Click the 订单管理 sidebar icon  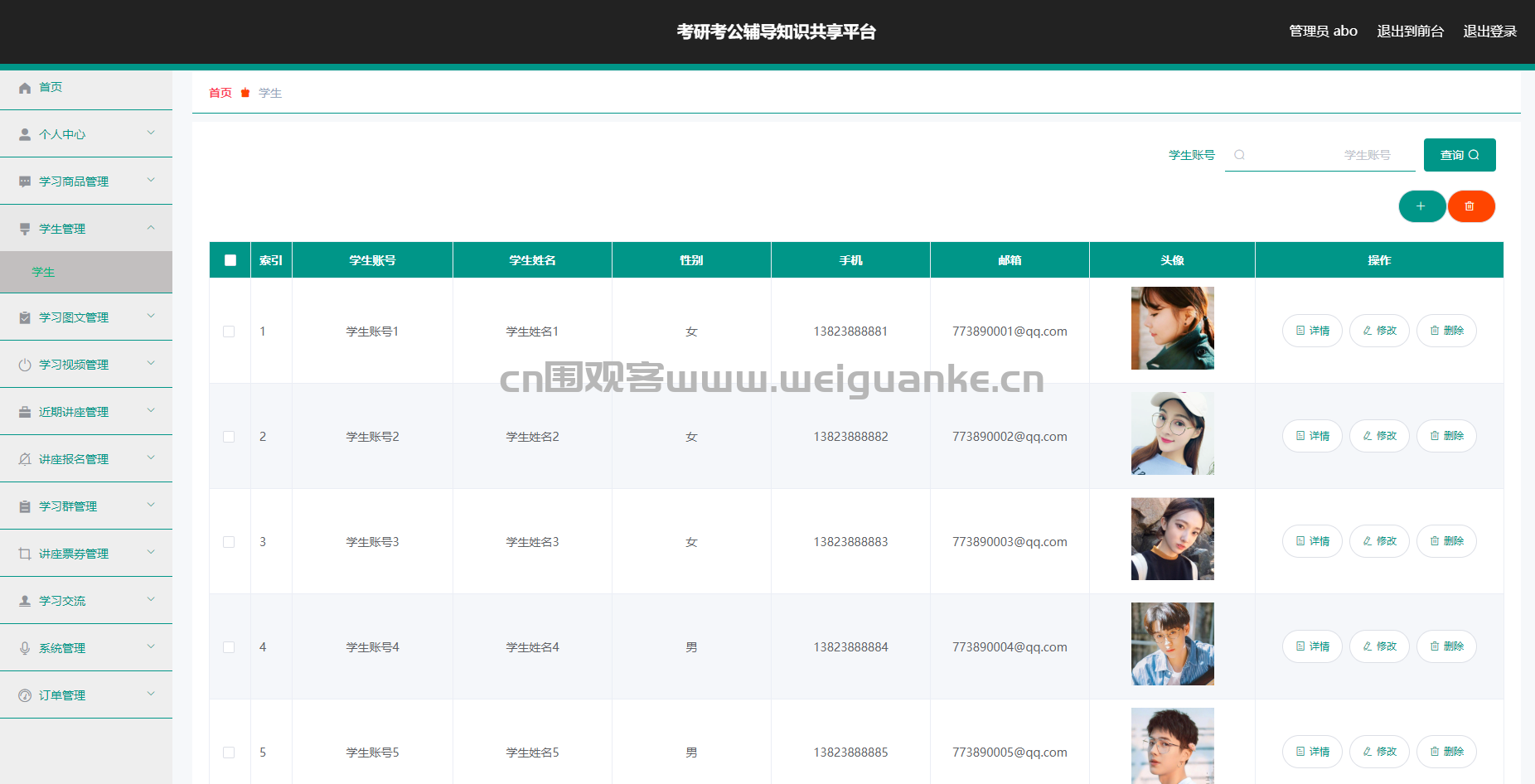(x=25, y=695)
